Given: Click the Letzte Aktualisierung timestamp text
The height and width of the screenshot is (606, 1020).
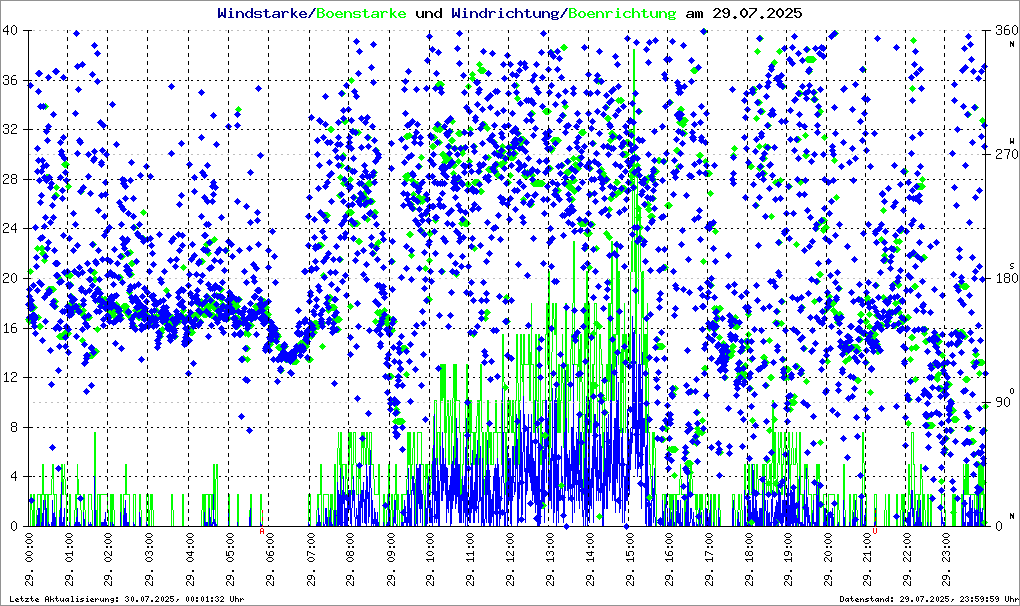Looking at the screenshot, I should (127, 599).
